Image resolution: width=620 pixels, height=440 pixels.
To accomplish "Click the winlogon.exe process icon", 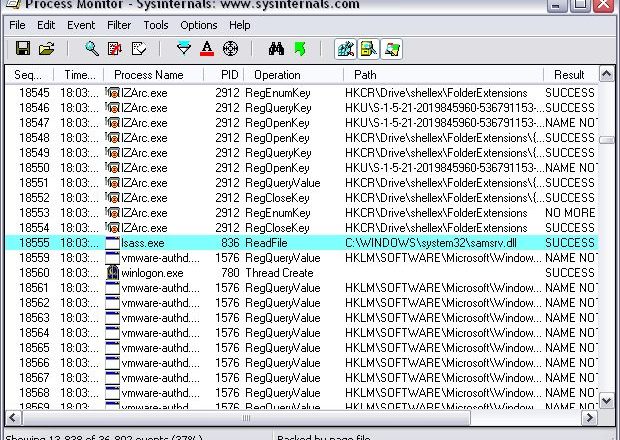I will point(113,273).
